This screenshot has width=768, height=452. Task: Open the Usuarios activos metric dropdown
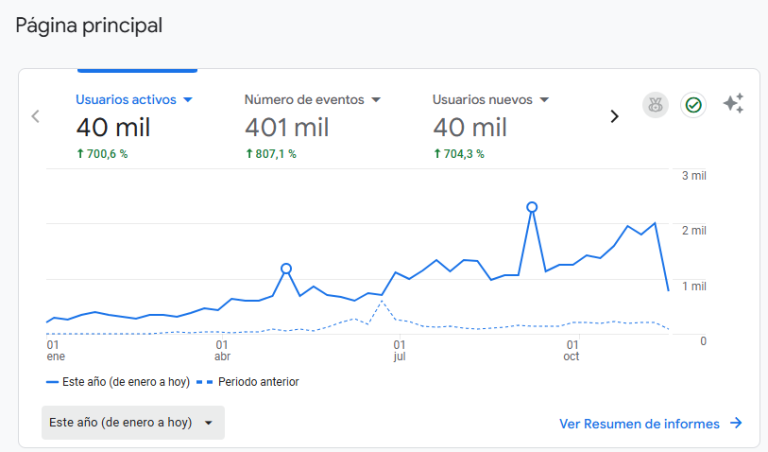coord(134,99)
